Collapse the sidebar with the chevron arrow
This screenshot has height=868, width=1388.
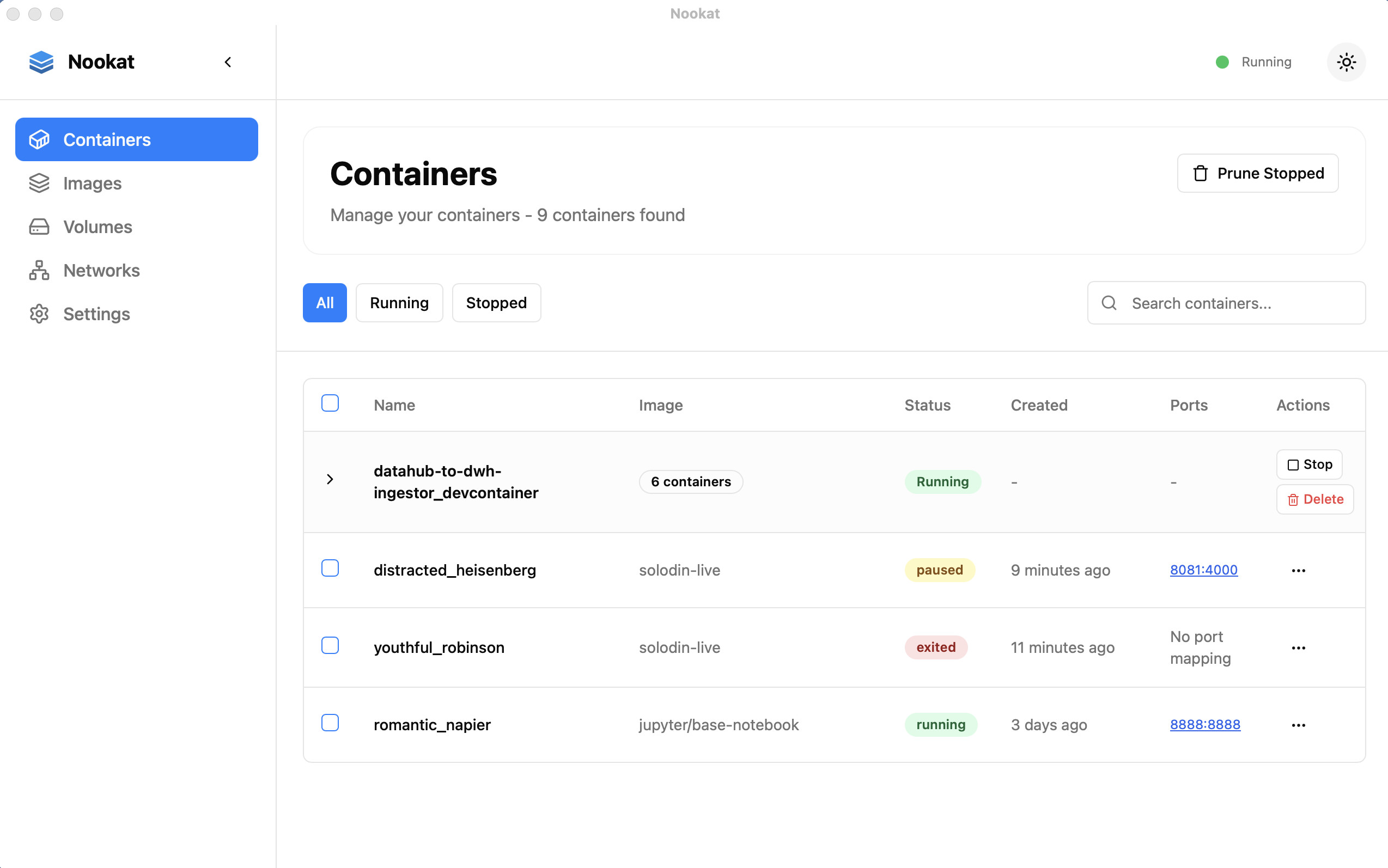click(228, 62)
